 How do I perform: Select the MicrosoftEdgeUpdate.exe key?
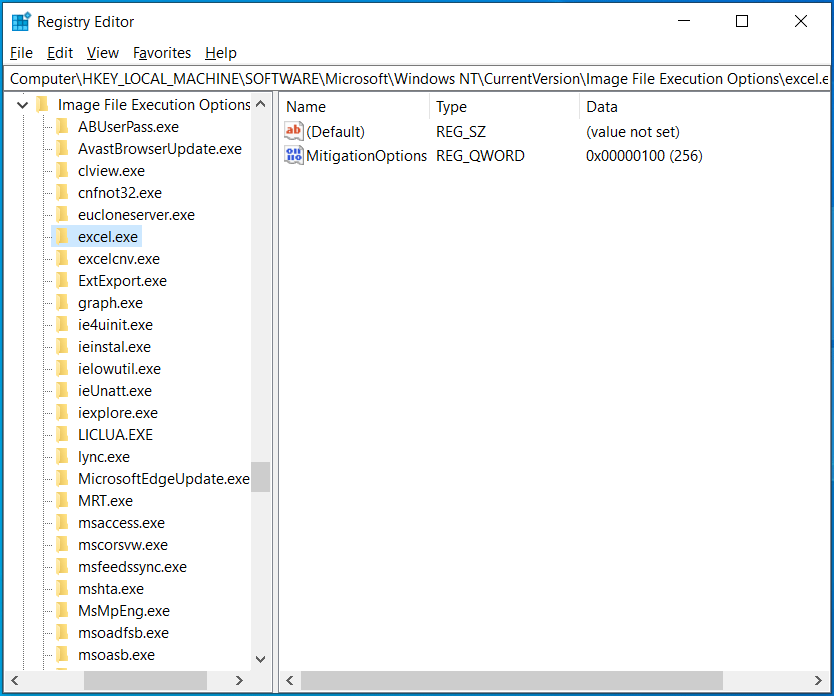pyautogui.click(x=163, y=479)
